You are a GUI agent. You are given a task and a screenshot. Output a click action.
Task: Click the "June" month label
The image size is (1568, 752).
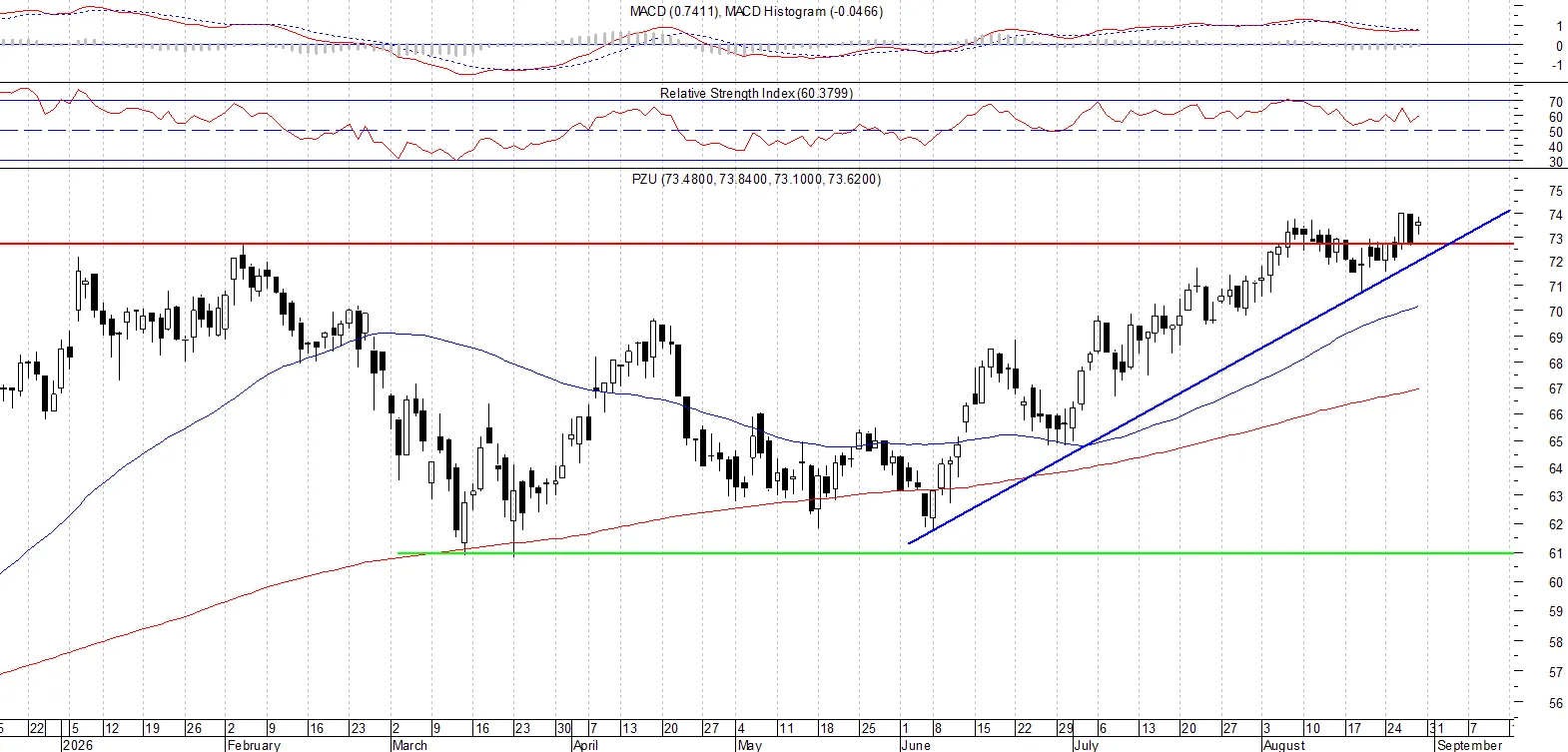pos(915,745)
